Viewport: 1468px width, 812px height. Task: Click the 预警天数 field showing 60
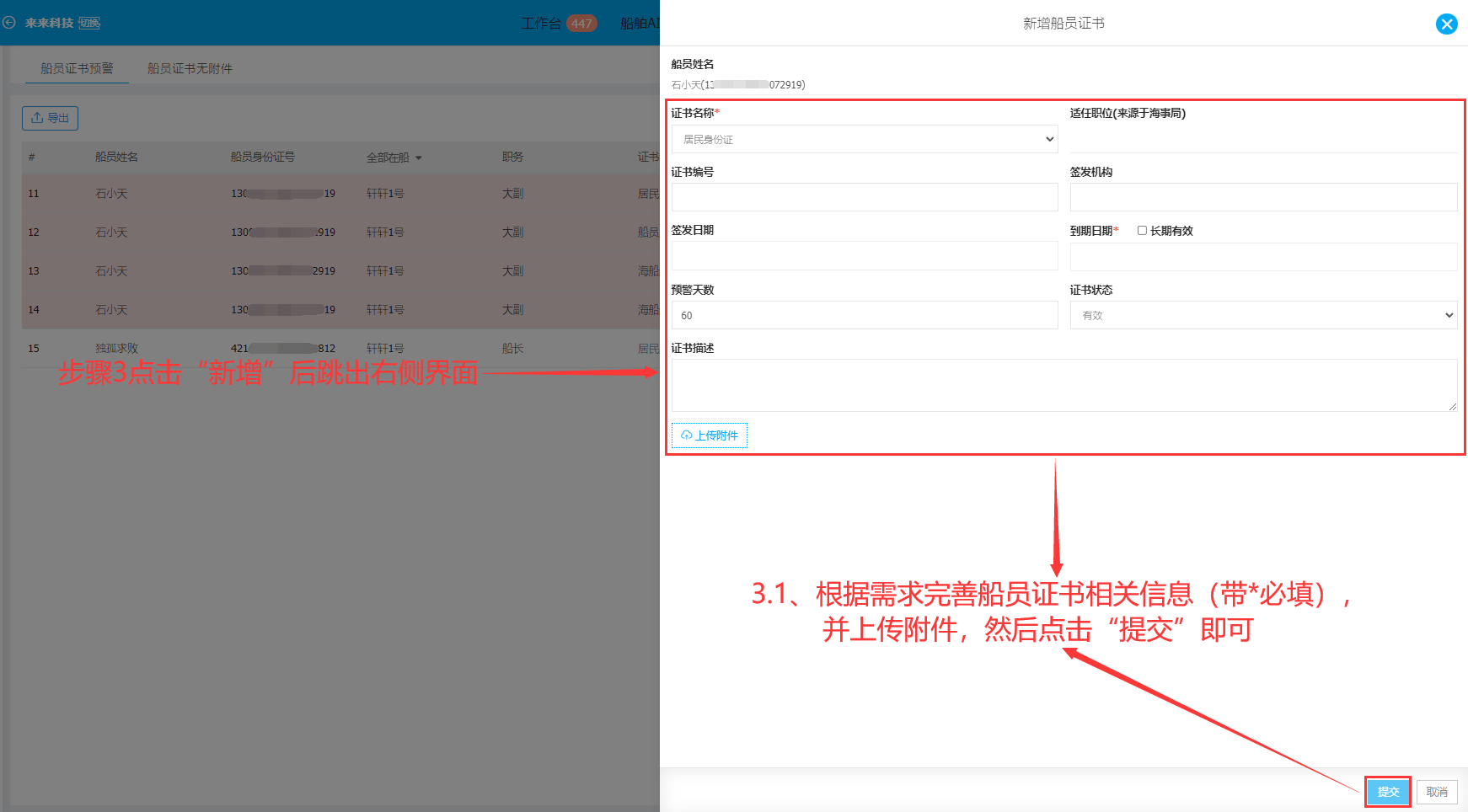865,315
